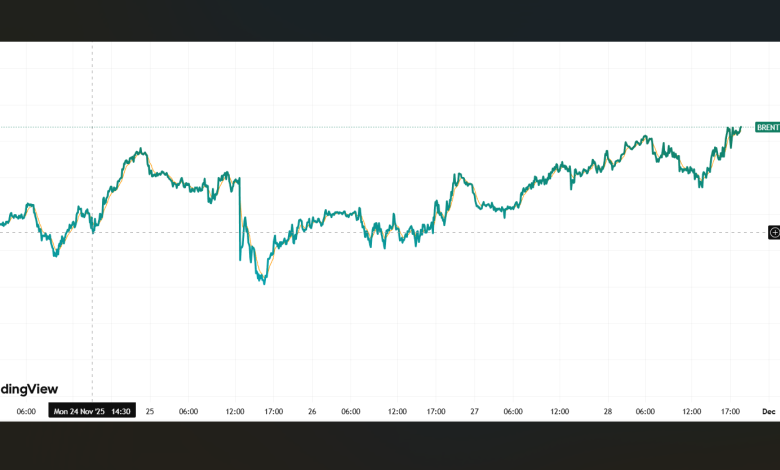Jump to the Dec label on time axis
Image resolution: width=780 pixels, height=470 pixels.
[x=769, y=411]
